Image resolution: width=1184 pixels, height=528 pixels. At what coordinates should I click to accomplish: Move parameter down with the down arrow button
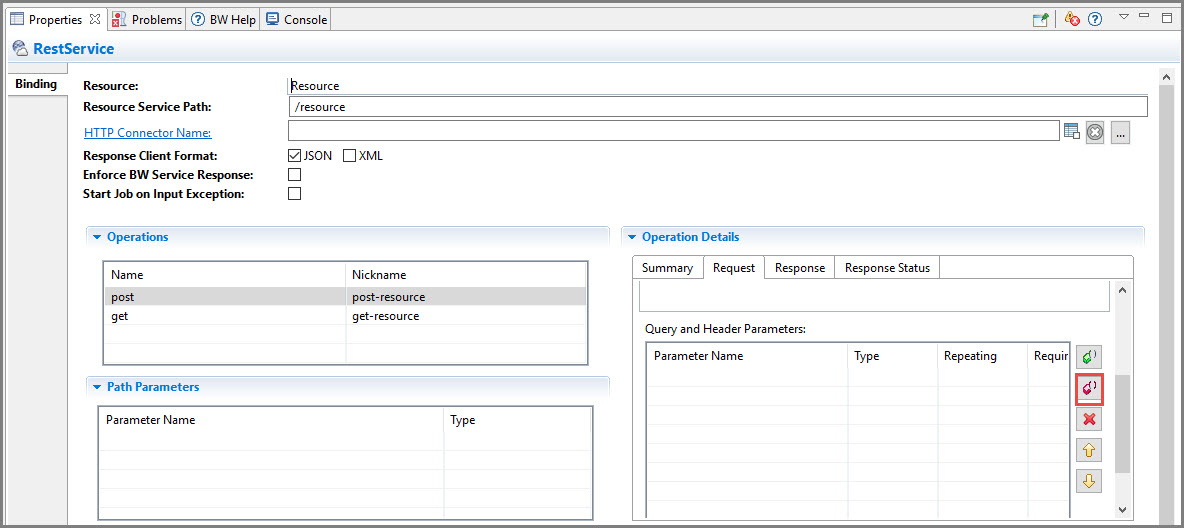[1089, 481]
